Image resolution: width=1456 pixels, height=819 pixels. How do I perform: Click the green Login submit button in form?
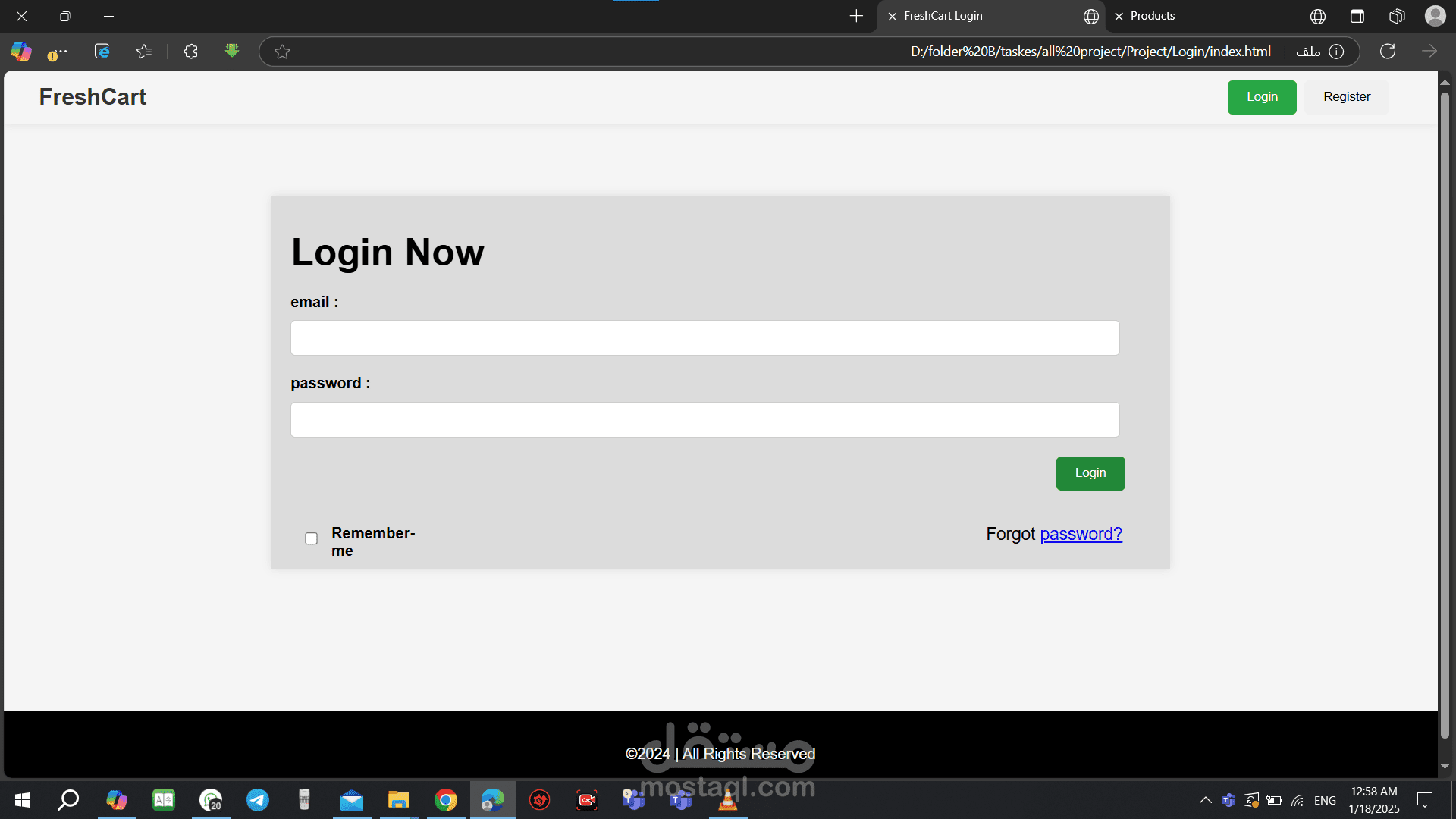click(1090, 473)
